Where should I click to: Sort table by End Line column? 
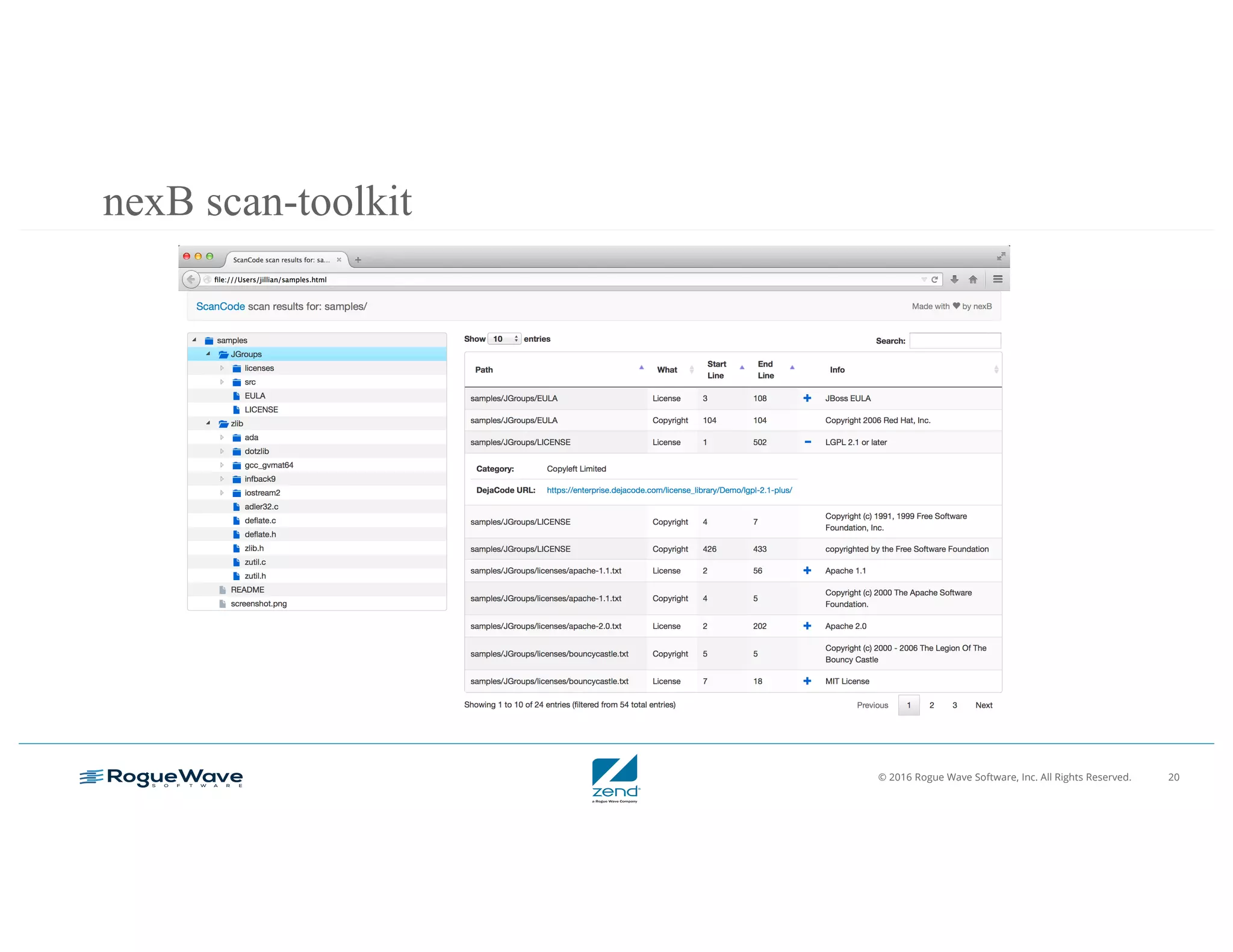[x=774, y=369]
